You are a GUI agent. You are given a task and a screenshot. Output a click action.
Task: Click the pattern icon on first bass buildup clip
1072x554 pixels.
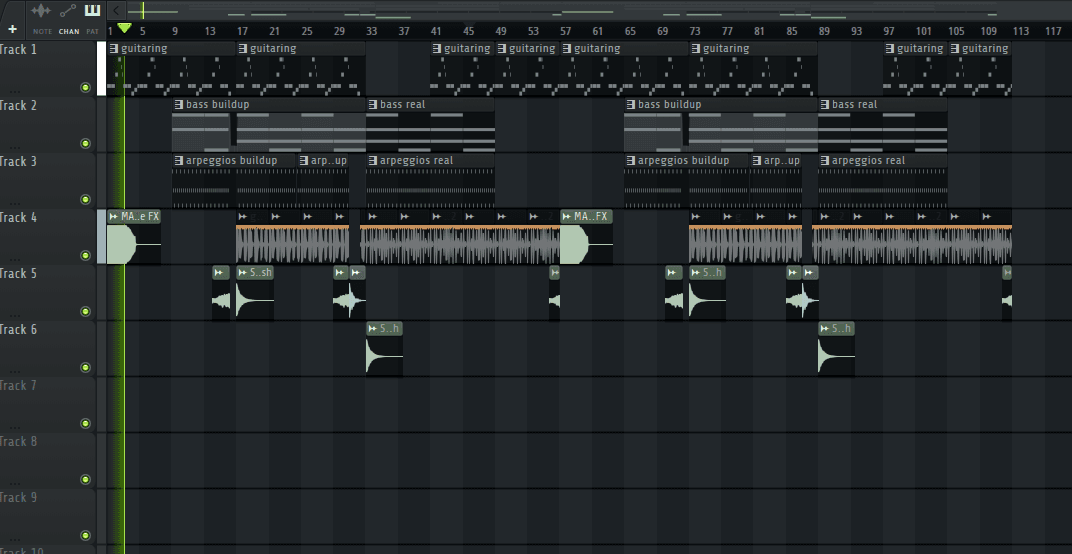pyautogui.click(x=178, y=104)
